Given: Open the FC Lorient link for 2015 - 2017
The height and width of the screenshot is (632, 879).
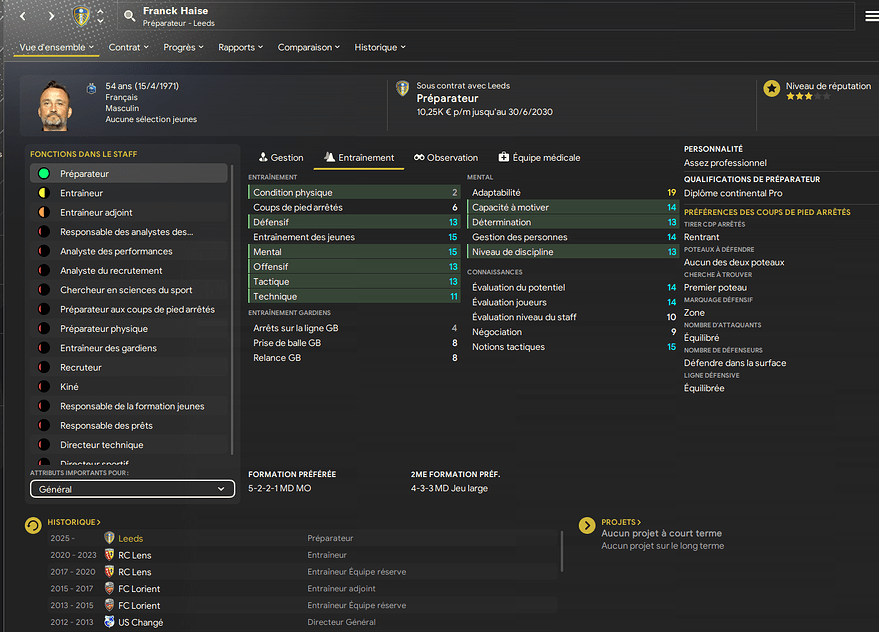Looking at the screenshot, I should 139,589.
